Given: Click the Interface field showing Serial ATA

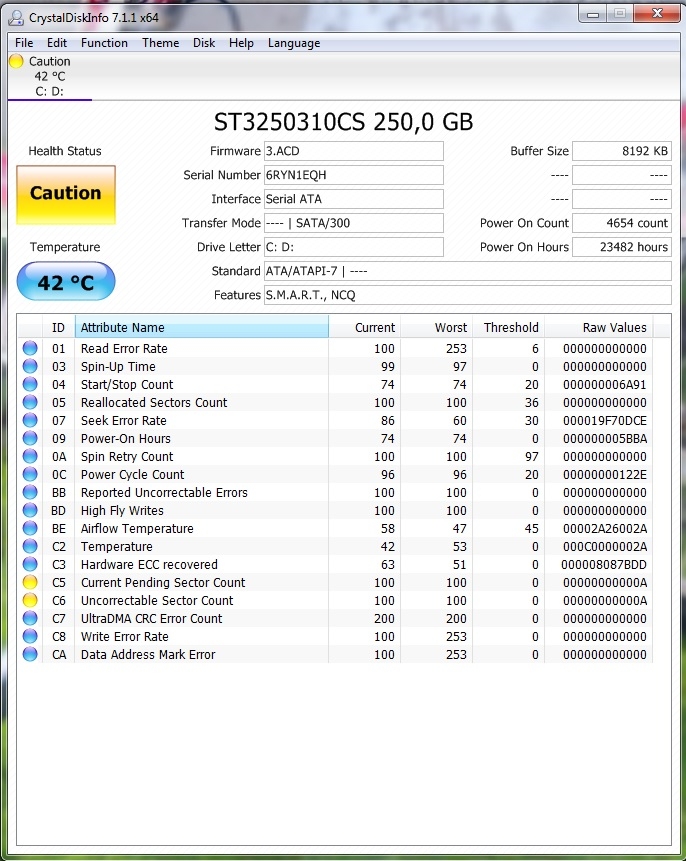Looking at the screenshot, I should click(354, 199).
